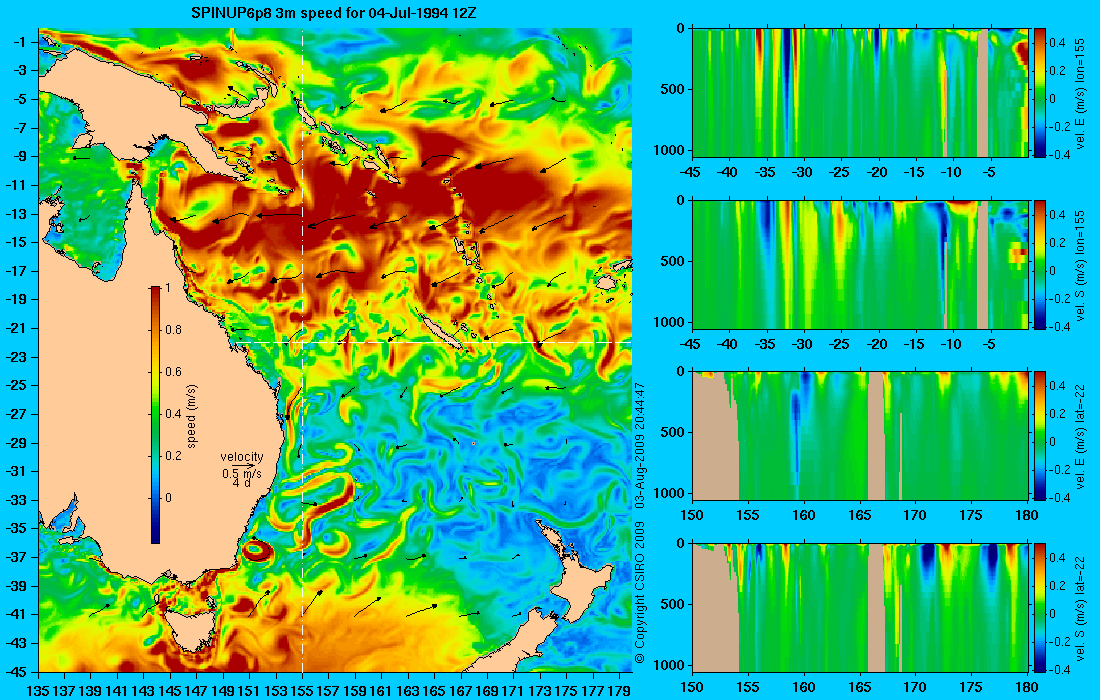Click the '155' longitude tick under the map
The width and height of the screenshot is (1100, 700).
[x=302, y=691]
